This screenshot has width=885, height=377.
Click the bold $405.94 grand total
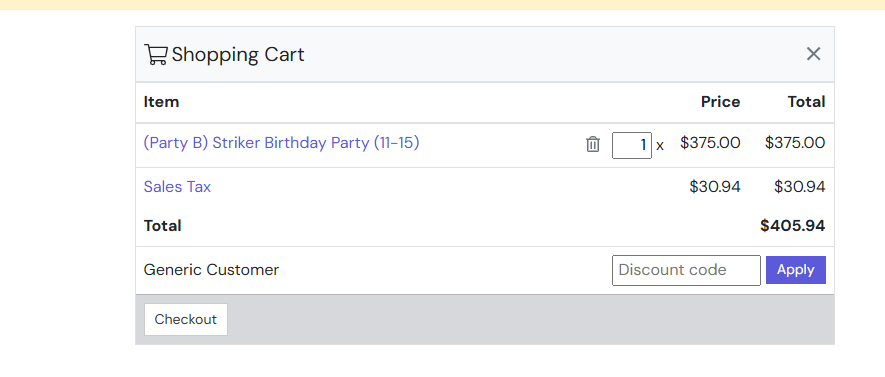(x=792, y=226)
